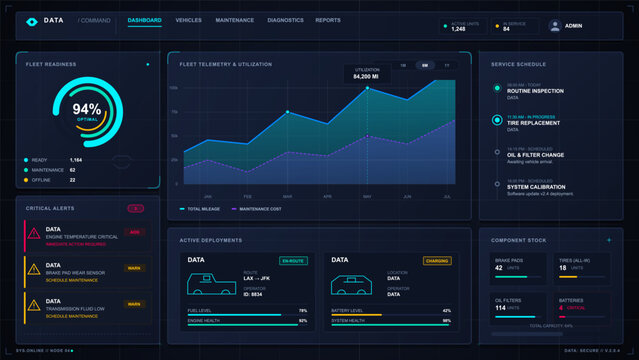The width and height of the screenshot is (639, 360).
Task: Click the Ready count 1,164 value
Action: tap(76, 160)
